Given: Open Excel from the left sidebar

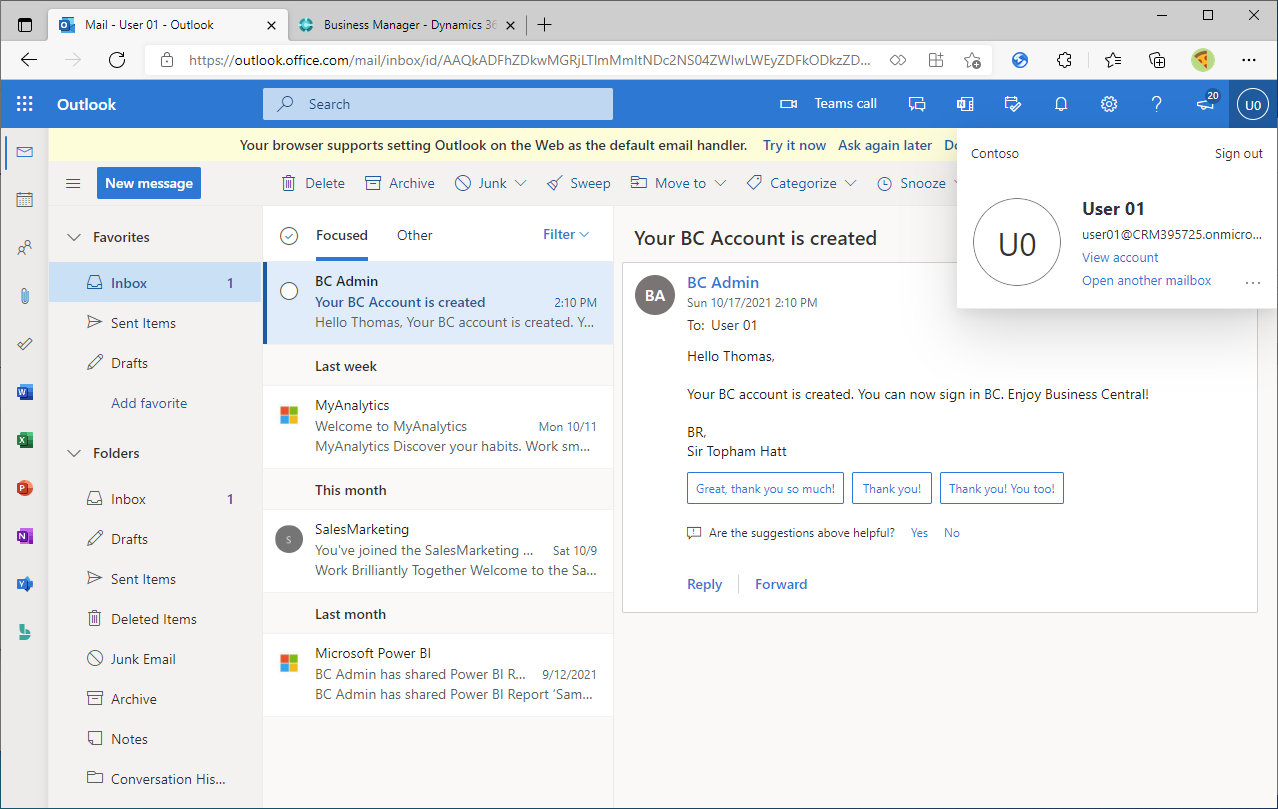Looking at the screenshot, I should click(x=24, y=439).
